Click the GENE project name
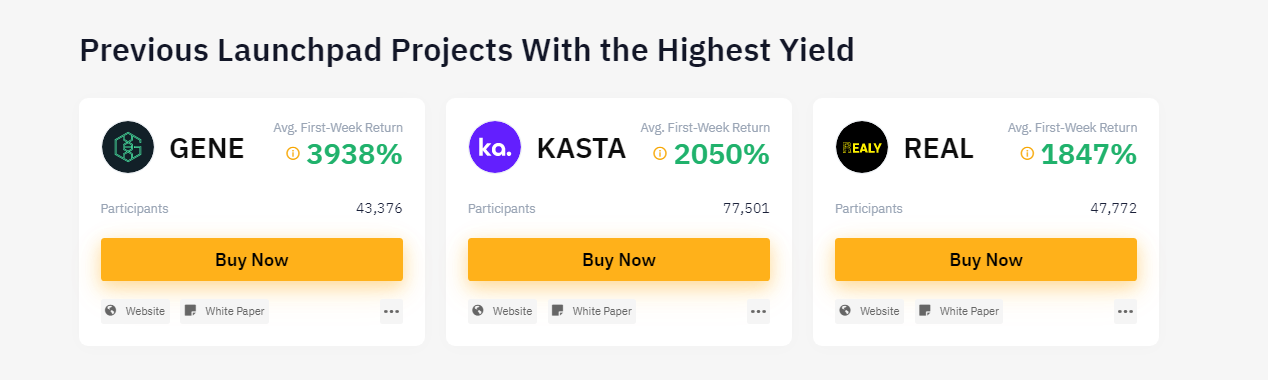The image size is (1268, 380). coord(207,148)
